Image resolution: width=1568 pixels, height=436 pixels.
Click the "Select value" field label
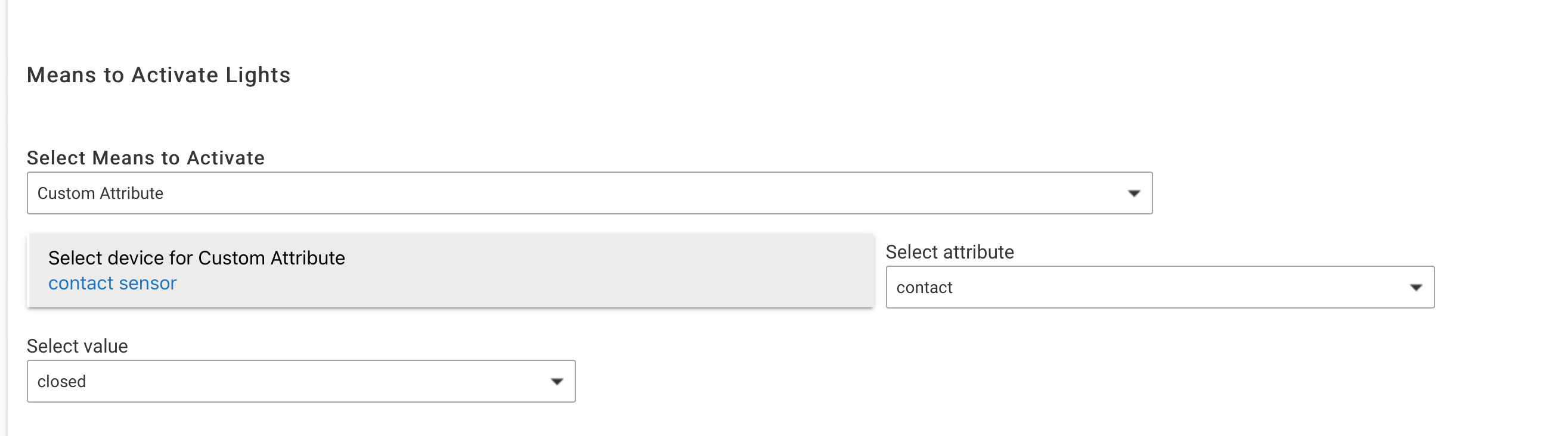click(78, 347)
